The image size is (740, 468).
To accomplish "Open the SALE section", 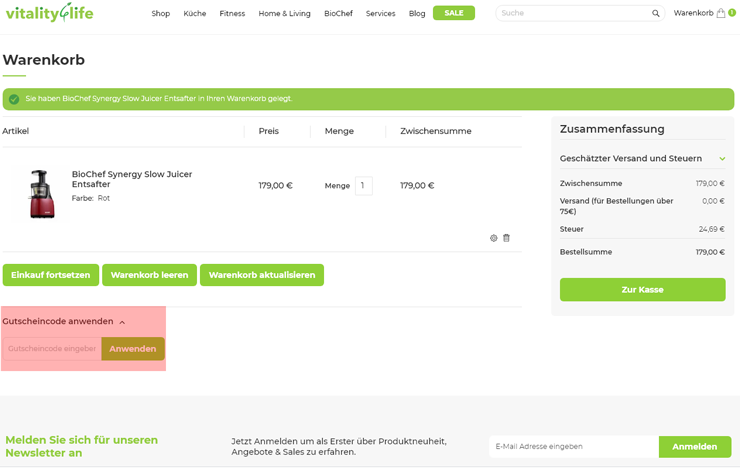I will (454, 13).
